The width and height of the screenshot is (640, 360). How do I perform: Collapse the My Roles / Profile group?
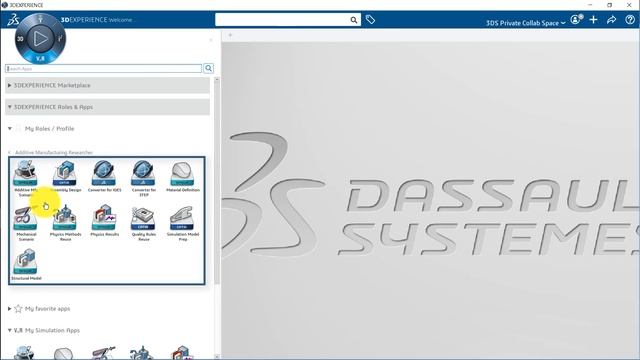tap(10, 129)
